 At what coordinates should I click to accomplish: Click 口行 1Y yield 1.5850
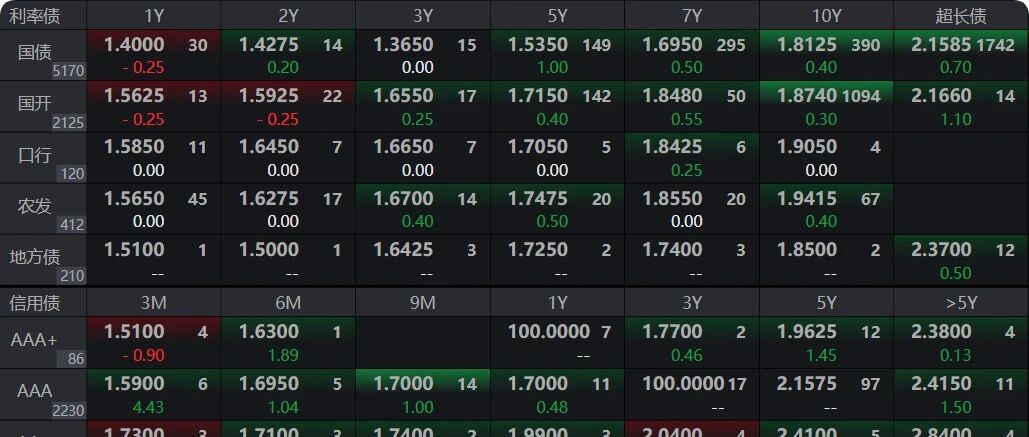point(135,146)
